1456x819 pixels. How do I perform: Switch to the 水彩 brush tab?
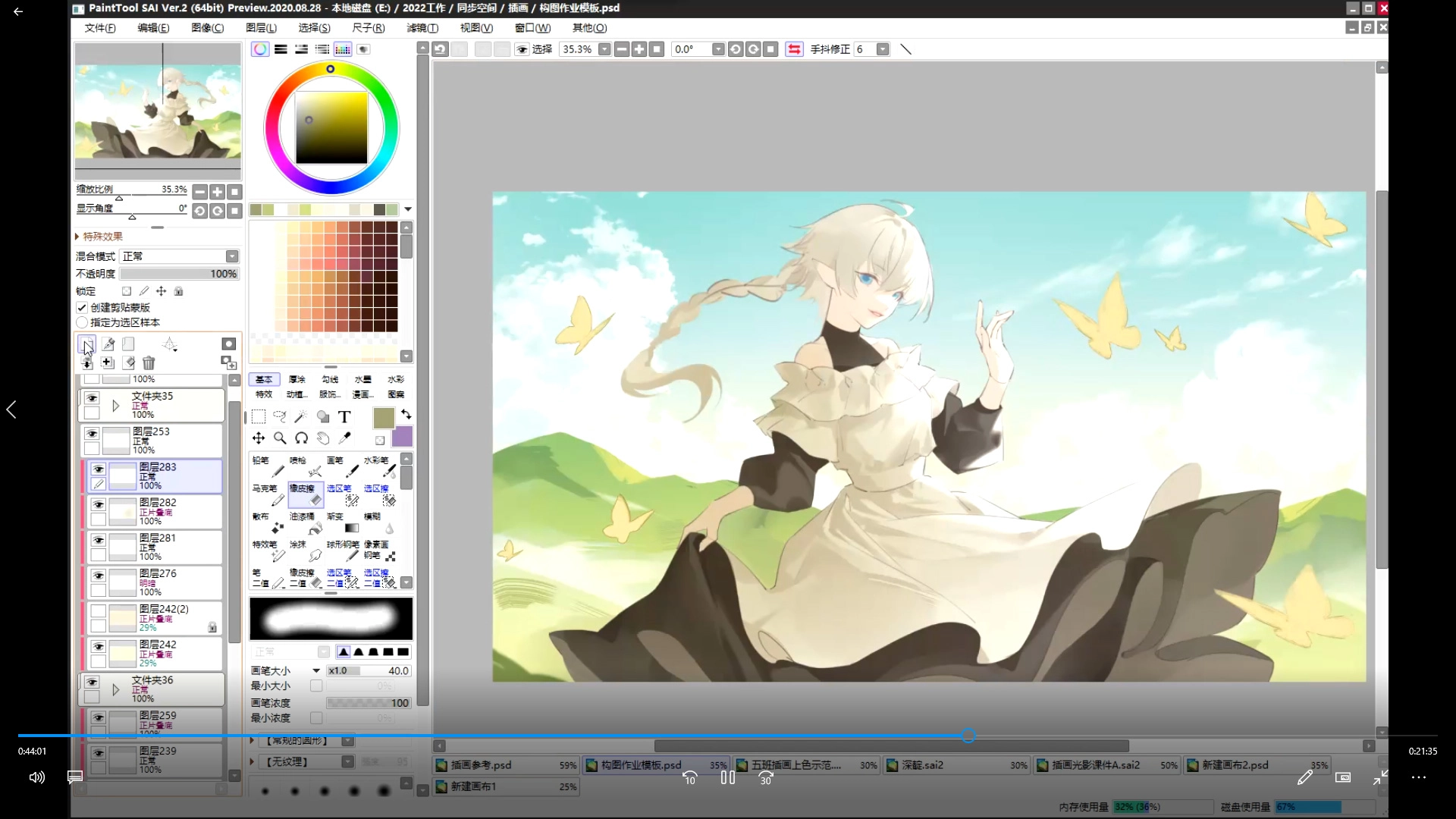(x=396, y=379)
